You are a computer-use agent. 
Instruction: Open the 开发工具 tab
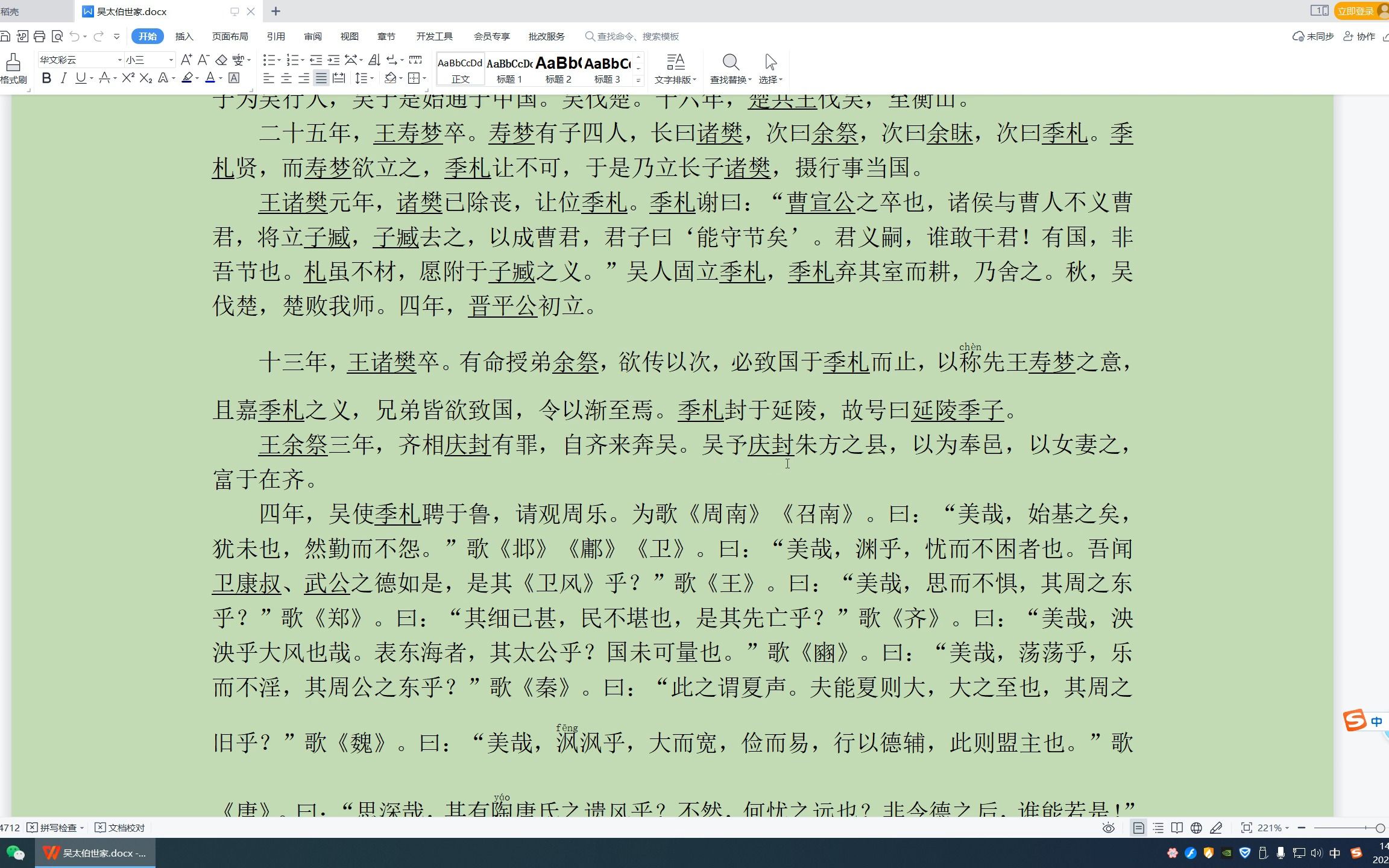point(434,37)
